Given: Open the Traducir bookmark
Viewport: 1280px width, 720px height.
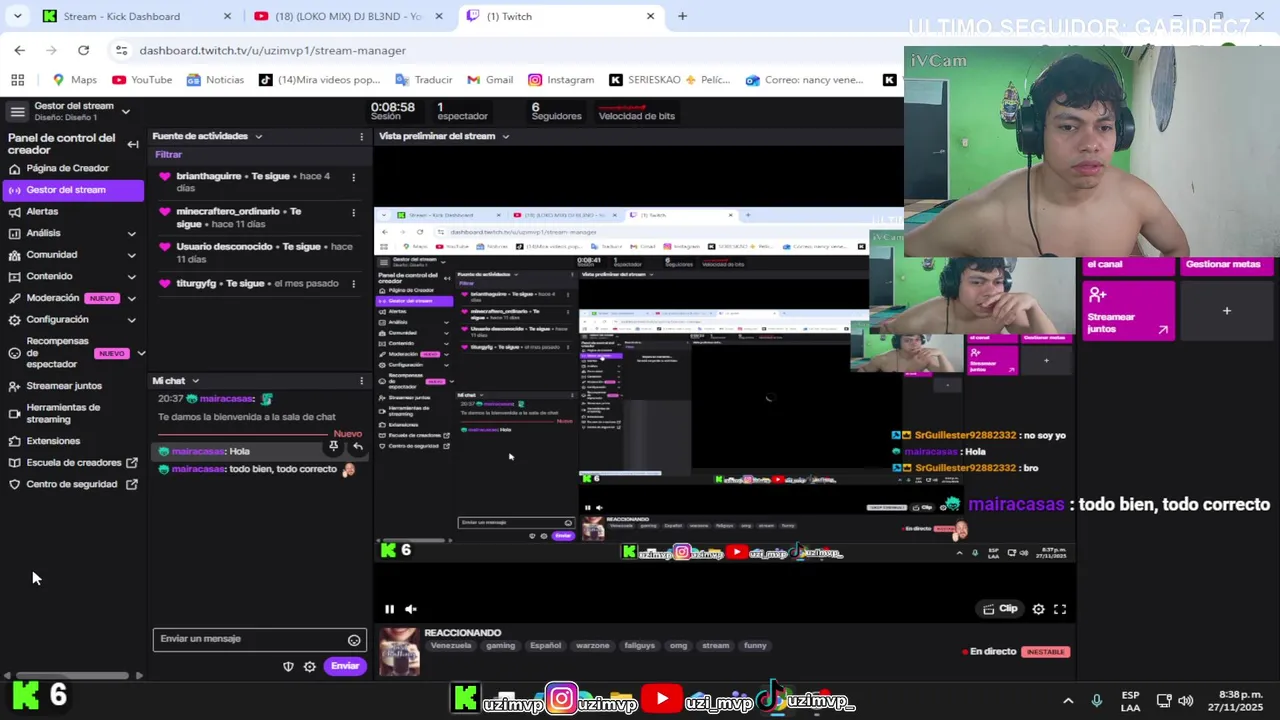Looking at the screenshot, I should (424, 80).
